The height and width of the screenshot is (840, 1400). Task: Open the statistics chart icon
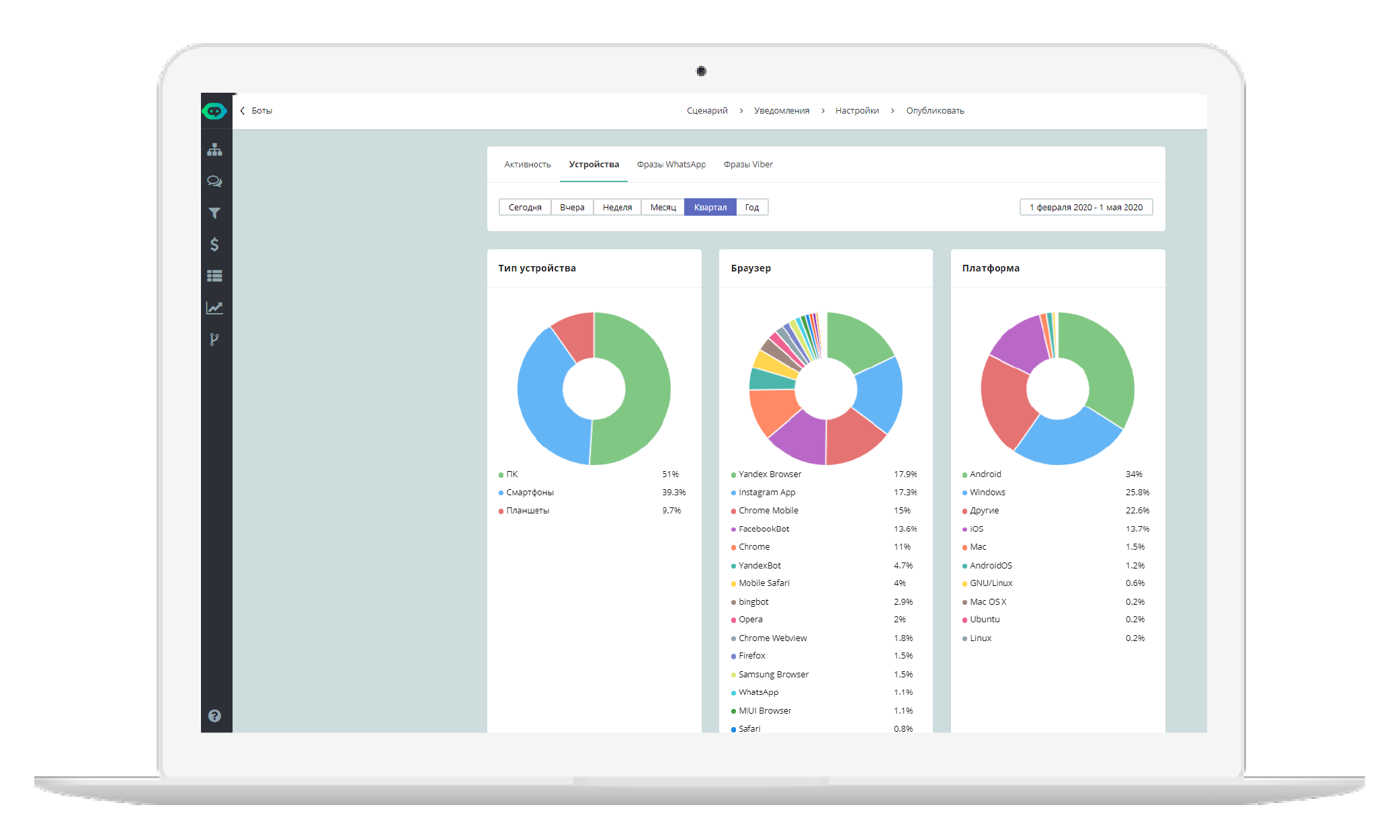[x=215, y=307]
